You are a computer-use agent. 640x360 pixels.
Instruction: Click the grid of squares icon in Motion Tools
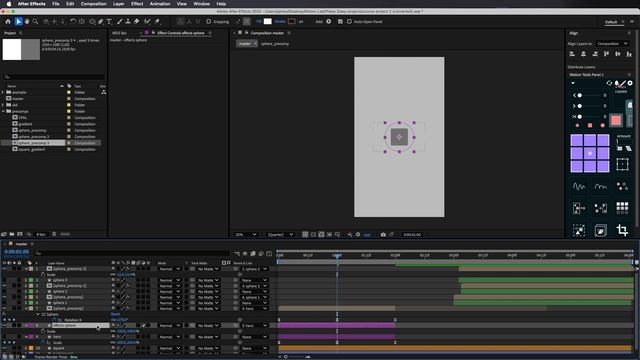622,208
